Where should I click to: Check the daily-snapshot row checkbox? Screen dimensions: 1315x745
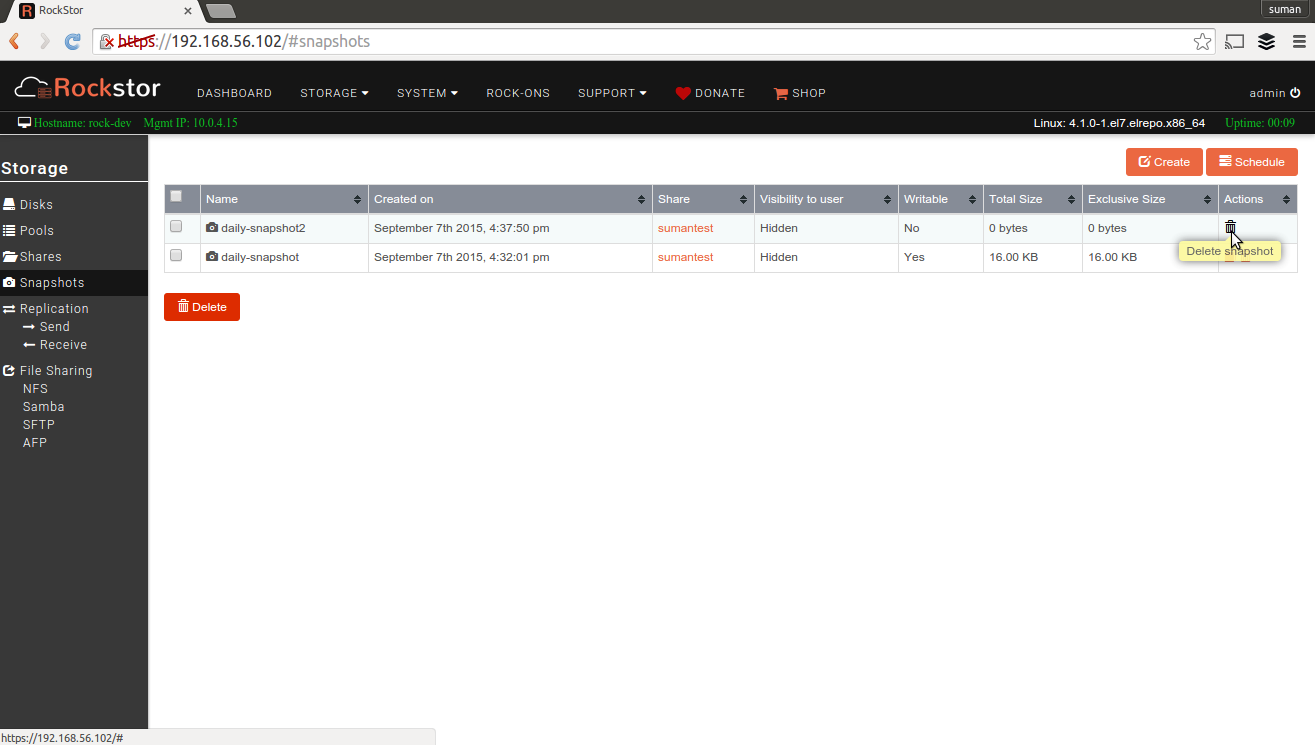176,255
